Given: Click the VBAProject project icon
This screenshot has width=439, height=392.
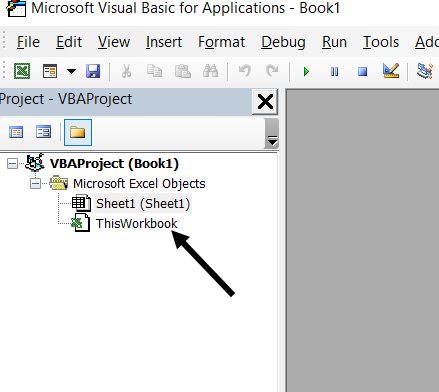Looking at the screenshot, I should point(35,163).
